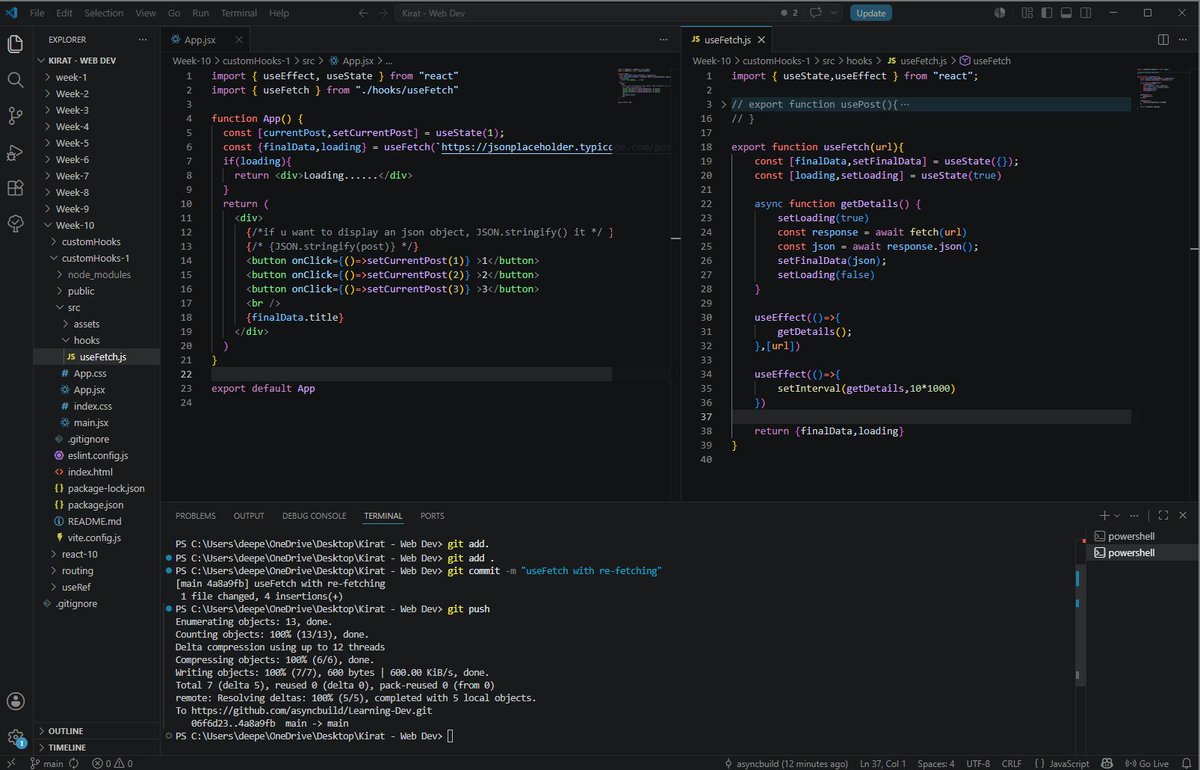Collapse the customHooks-1 folder
This screenshot has width=1200, height=770.
(95, 258)
